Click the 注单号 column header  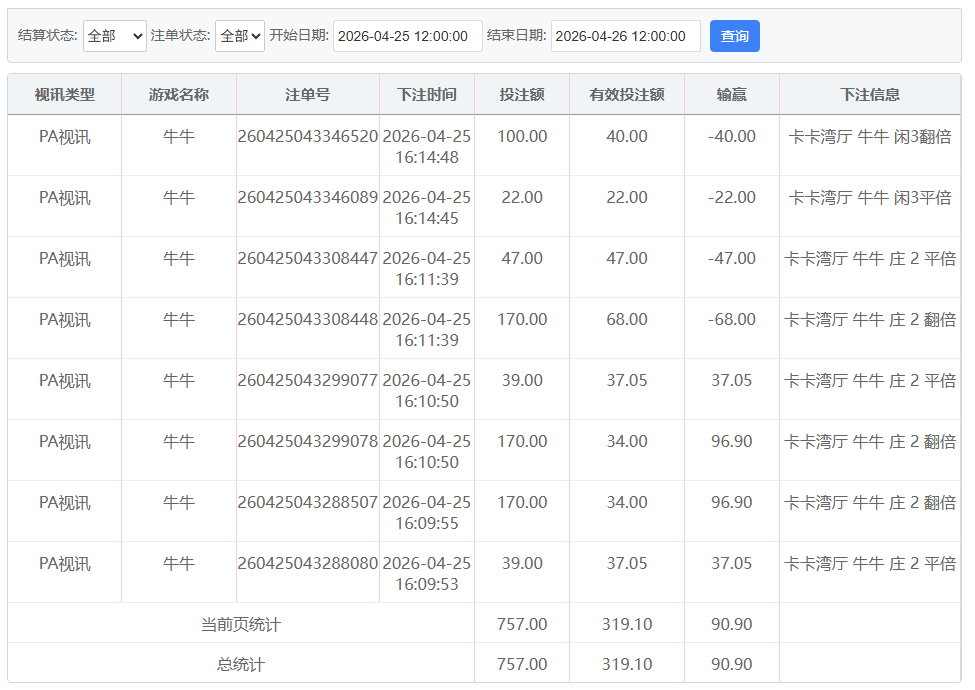click(308, 95)
